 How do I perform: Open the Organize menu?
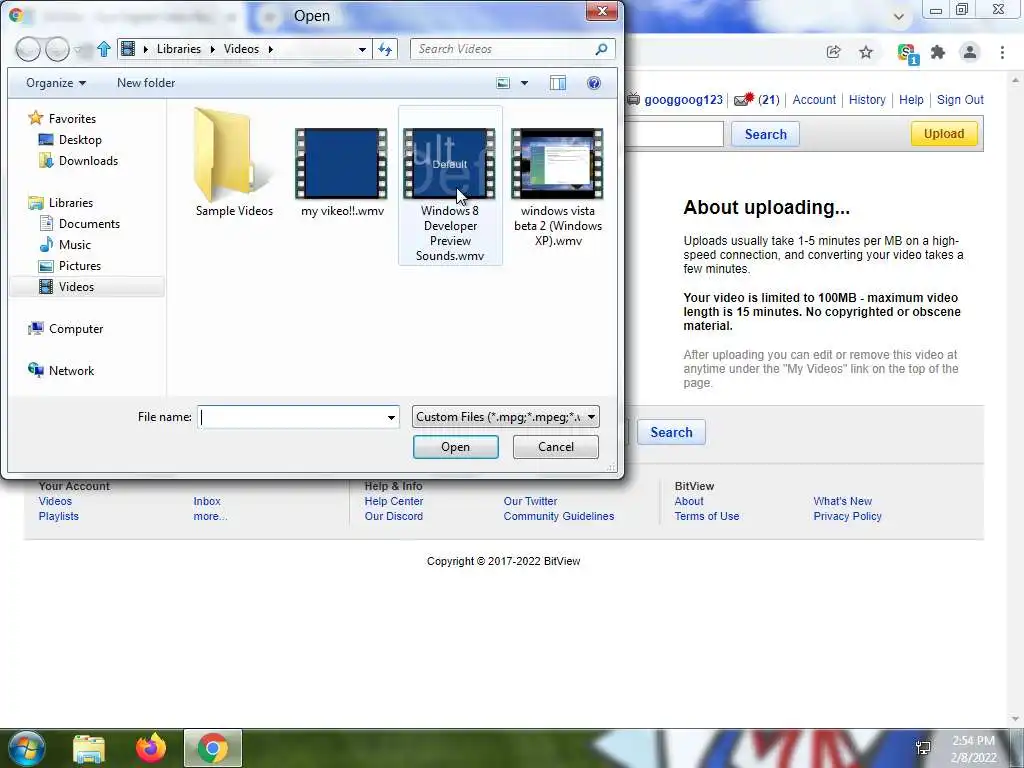(x=56, y=83)
